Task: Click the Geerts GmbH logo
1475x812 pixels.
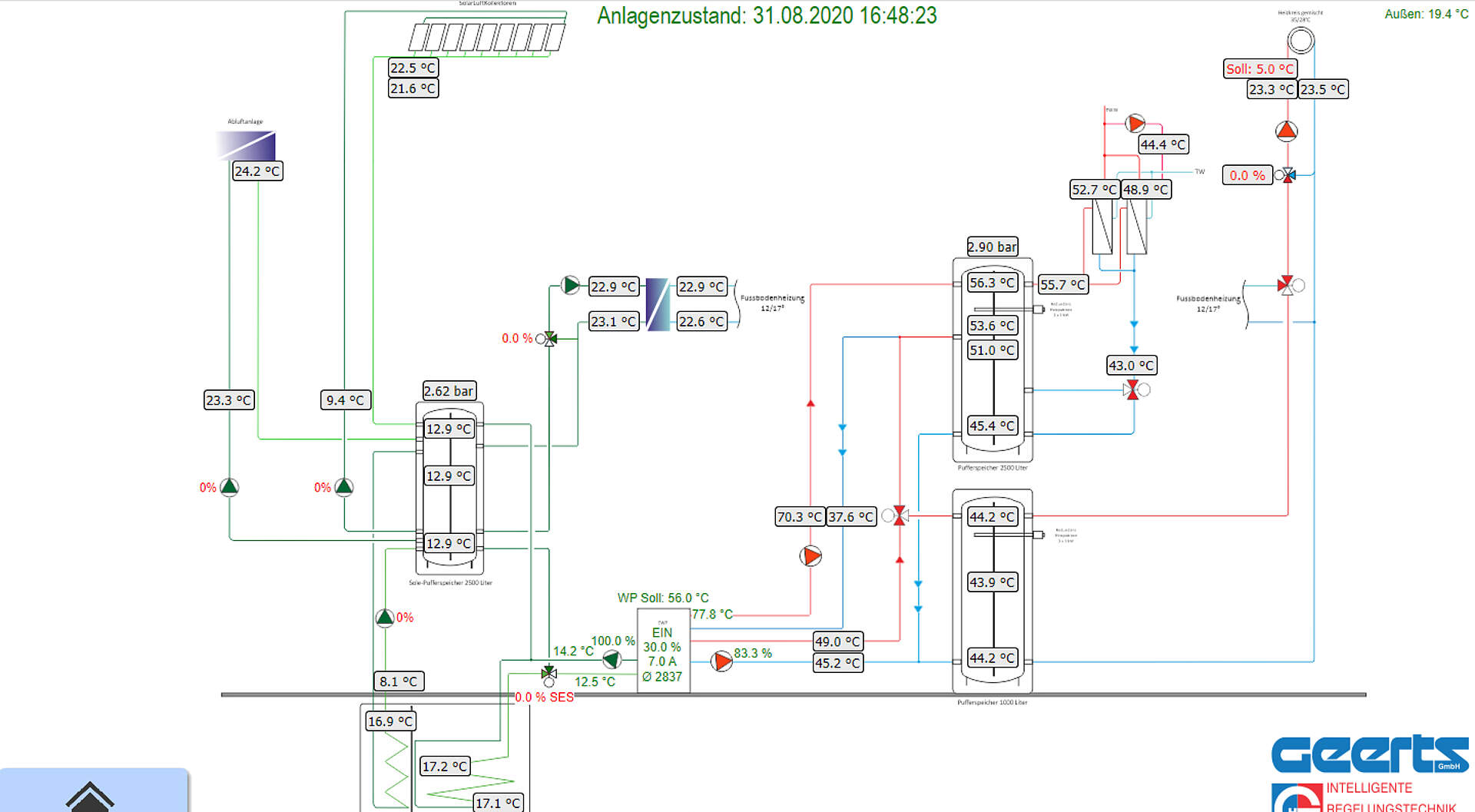Action: click(1370, 754)
